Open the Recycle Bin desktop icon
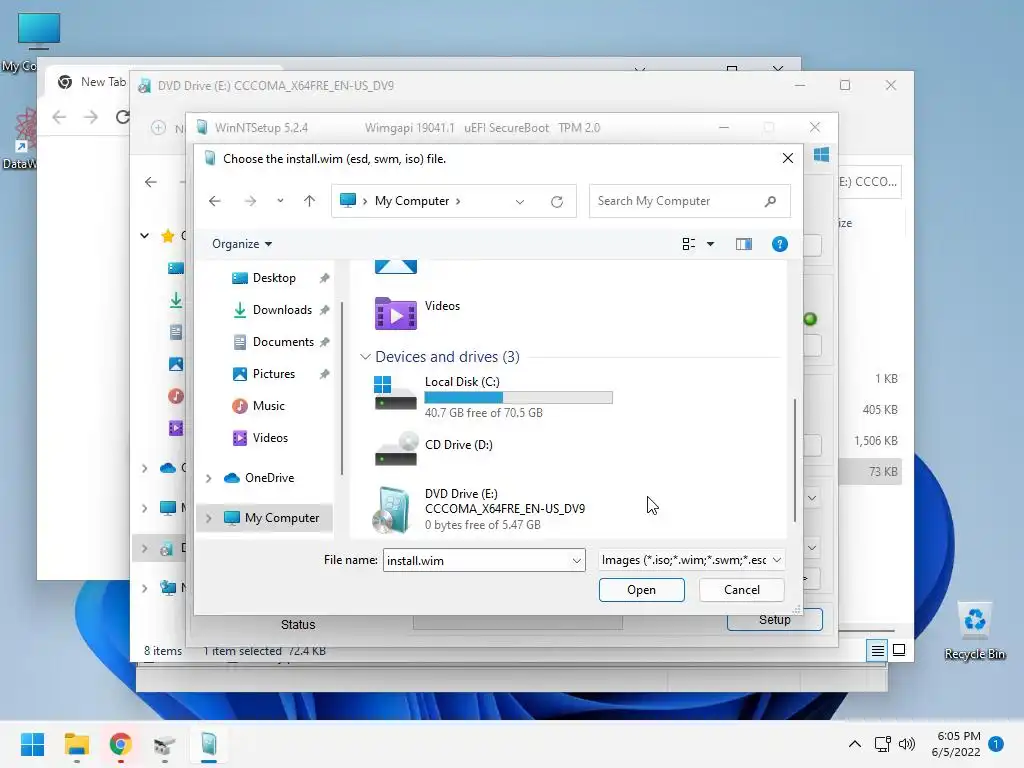This screenshot has height=768, width=1024. click(x=974, y=630)
